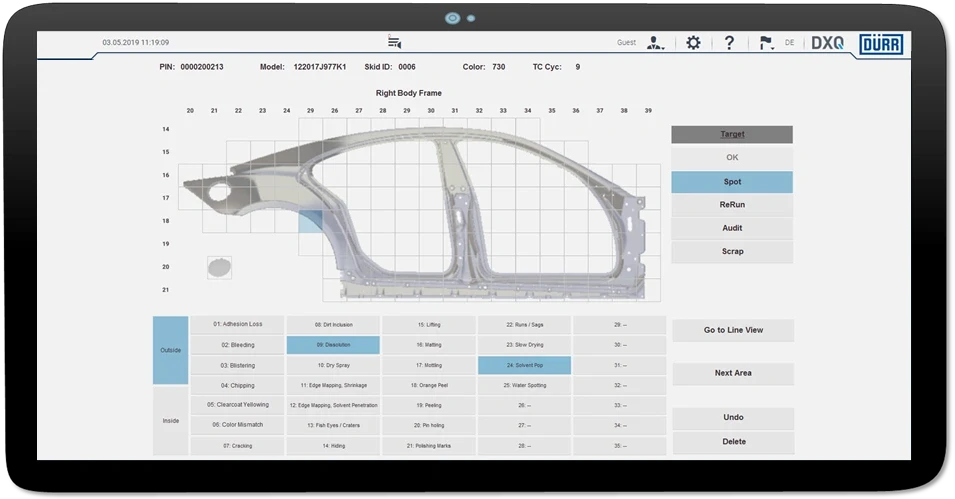
Task: Click Go to Line View button
Action: coord(733,330)
